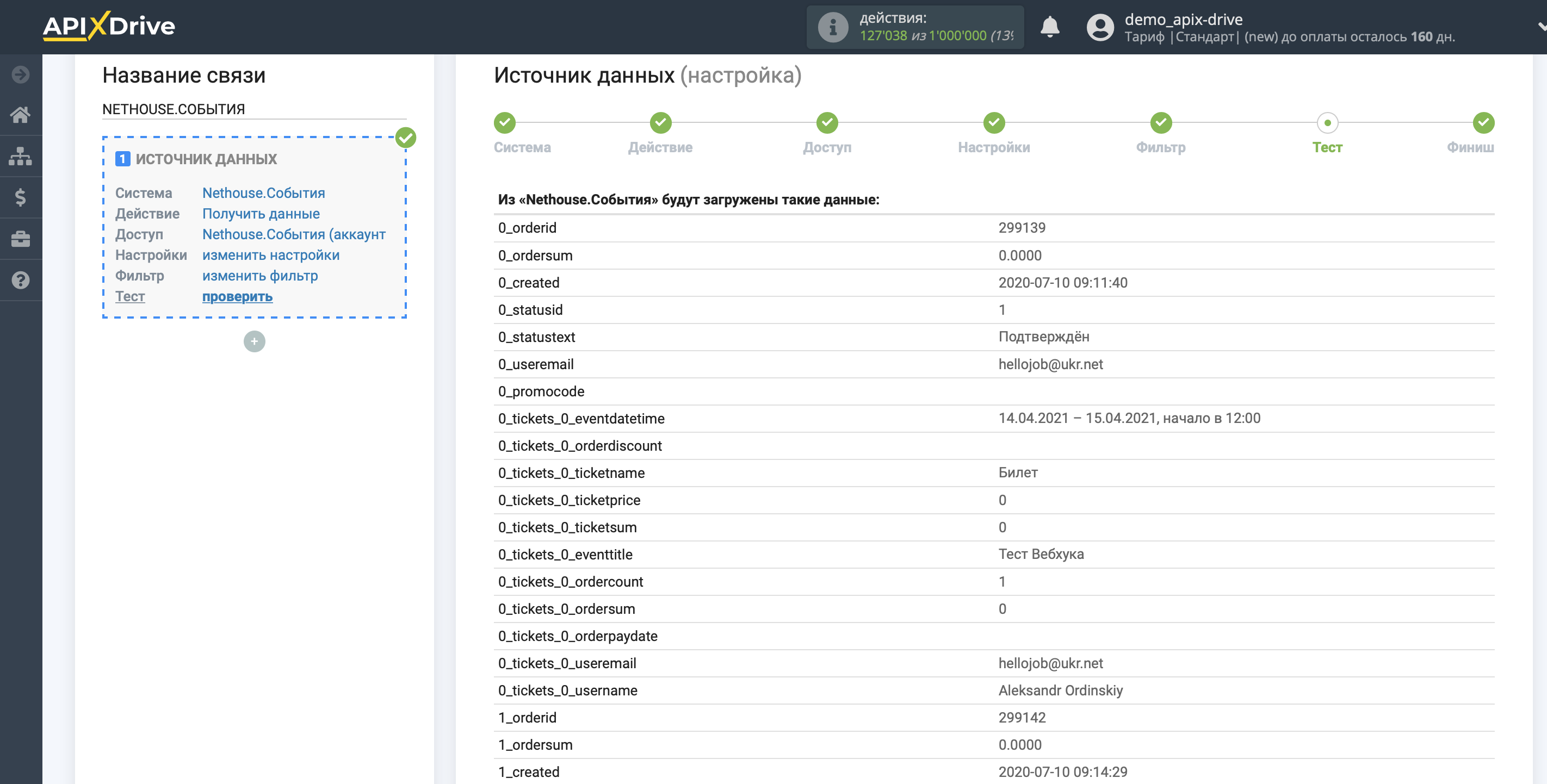Select the 0_created value 2020-07-10 09:11:40
The height and width of the screenshot is (784, 1547).
pyautogui.click(x=1062, y=283)
